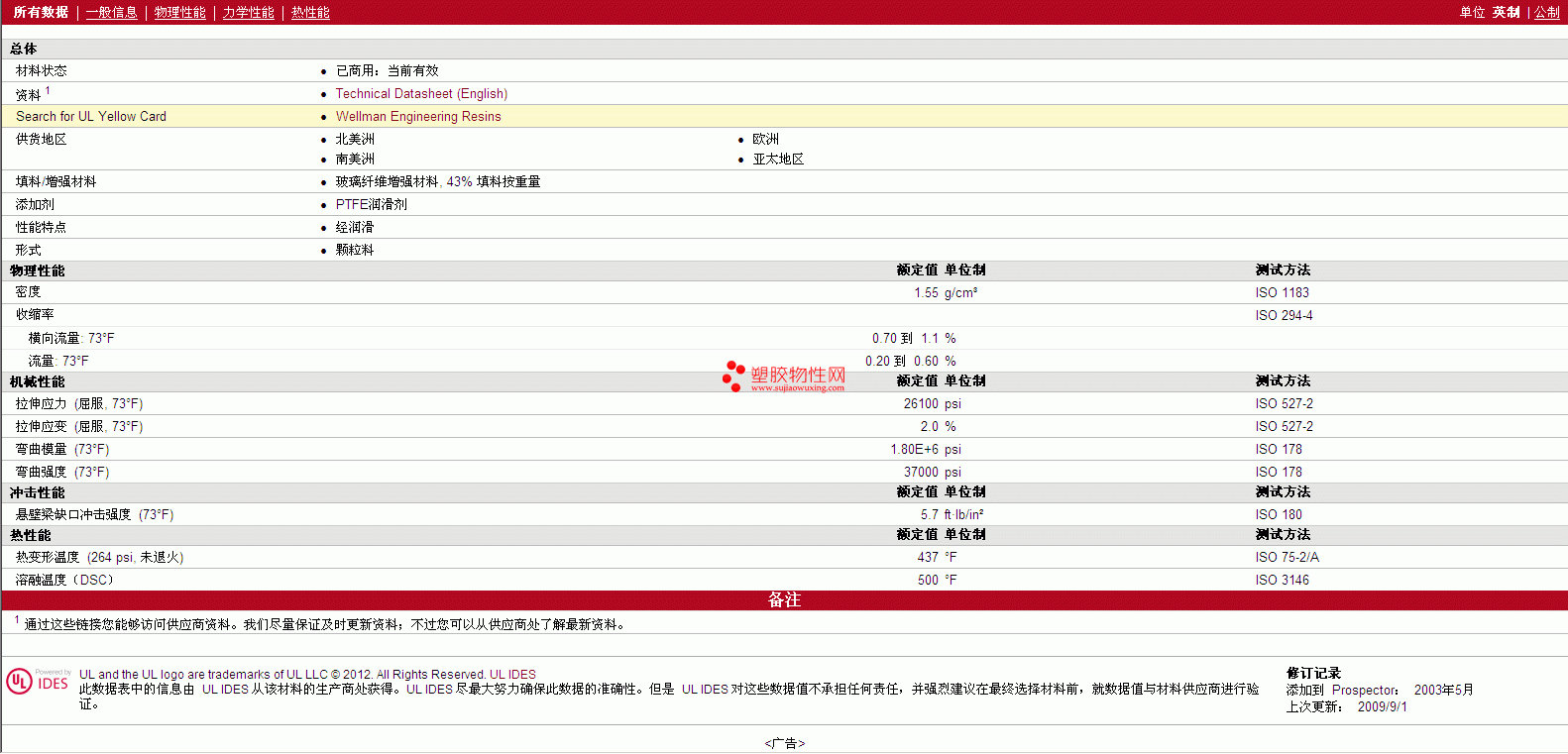The height and width of the screenshot is (754, 1568).
Task: Select 英制 unit system
Action: point(1506,12)
